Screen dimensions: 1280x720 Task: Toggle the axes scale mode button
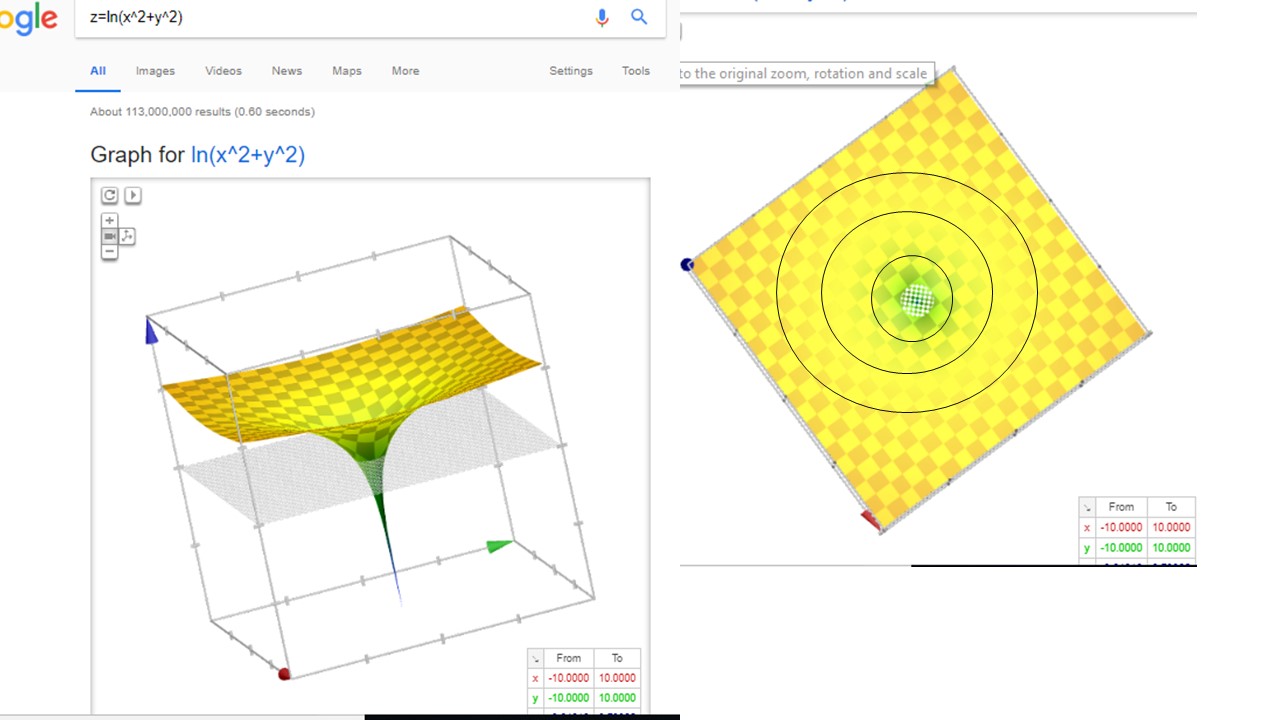coord(127,236)
